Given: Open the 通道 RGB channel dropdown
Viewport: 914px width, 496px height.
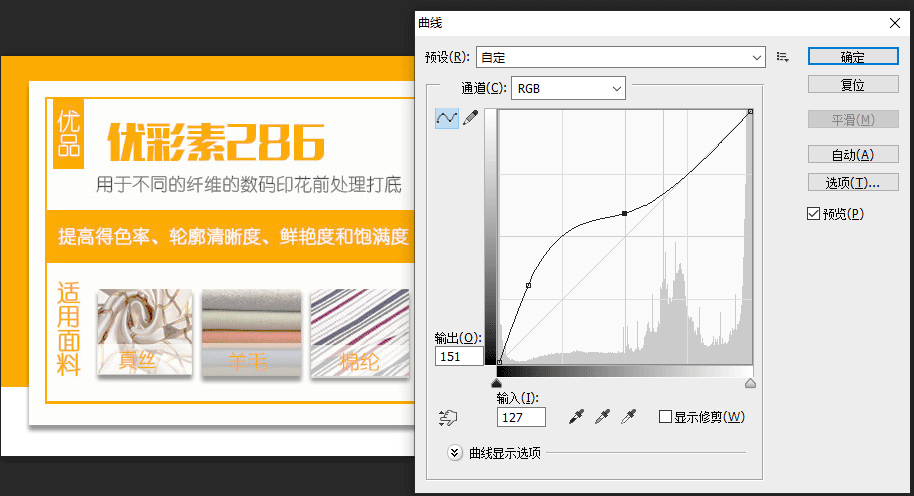Looking at the screenshot, I should click(568, 89).
